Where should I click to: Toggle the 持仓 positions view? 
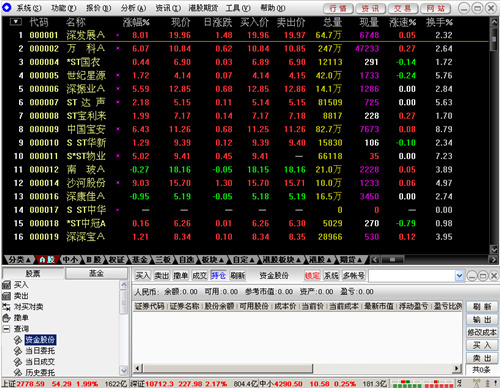[218, 276]
